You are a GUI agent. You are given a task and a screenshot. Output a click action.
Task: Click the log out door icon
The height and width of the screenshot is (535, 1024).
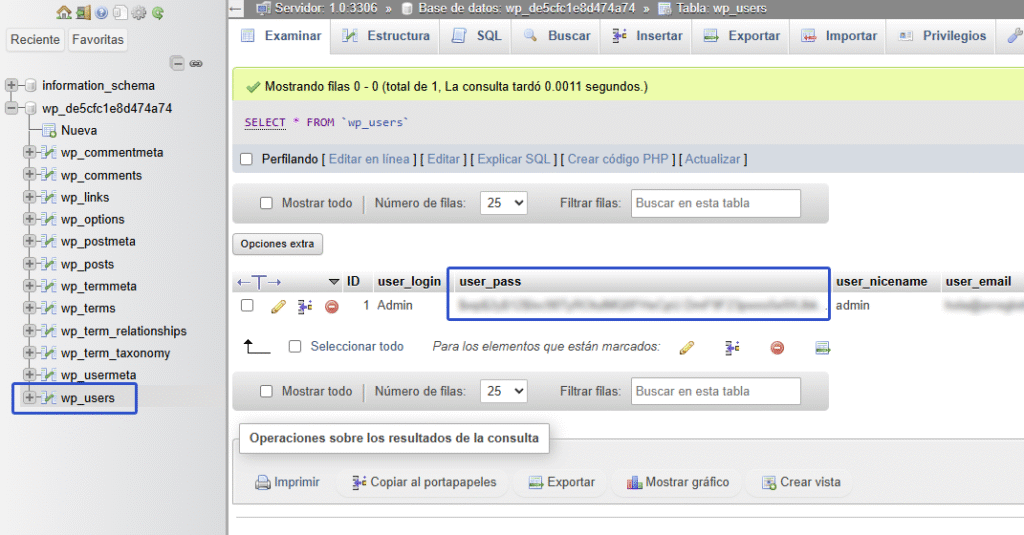click(83, 12)
